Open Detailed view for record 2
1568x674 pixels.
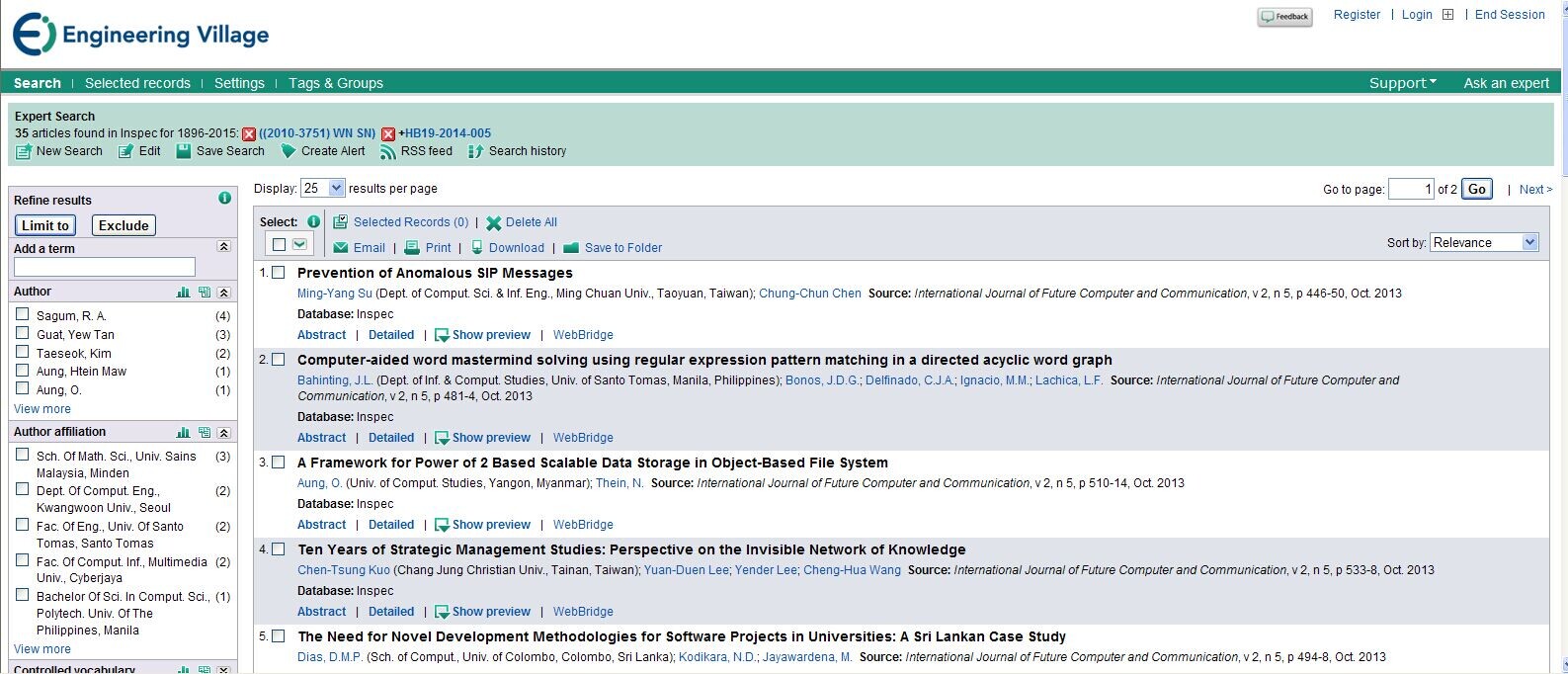click(391, 438)
